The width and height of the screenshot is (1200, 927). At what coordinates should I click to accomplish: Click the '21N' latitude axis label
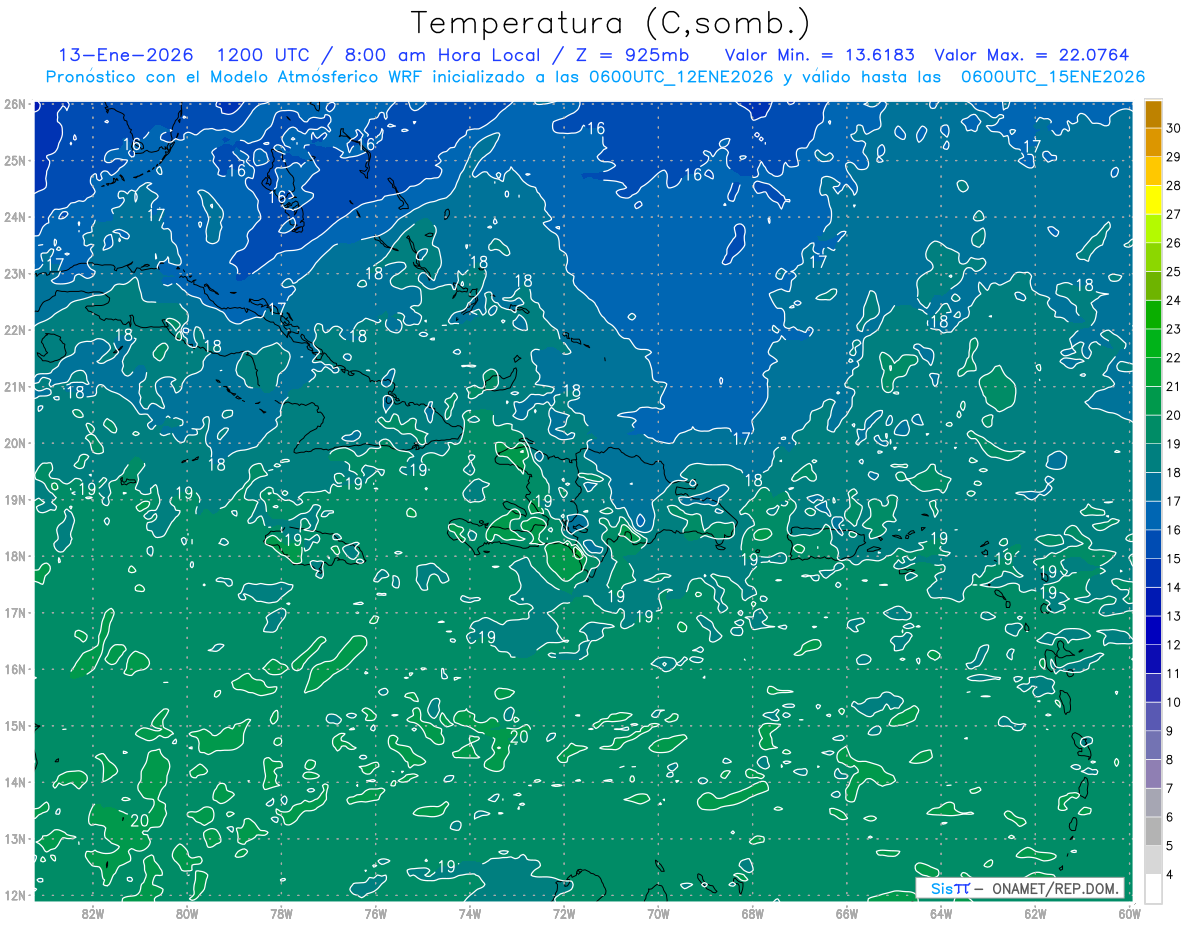[15, 386]
